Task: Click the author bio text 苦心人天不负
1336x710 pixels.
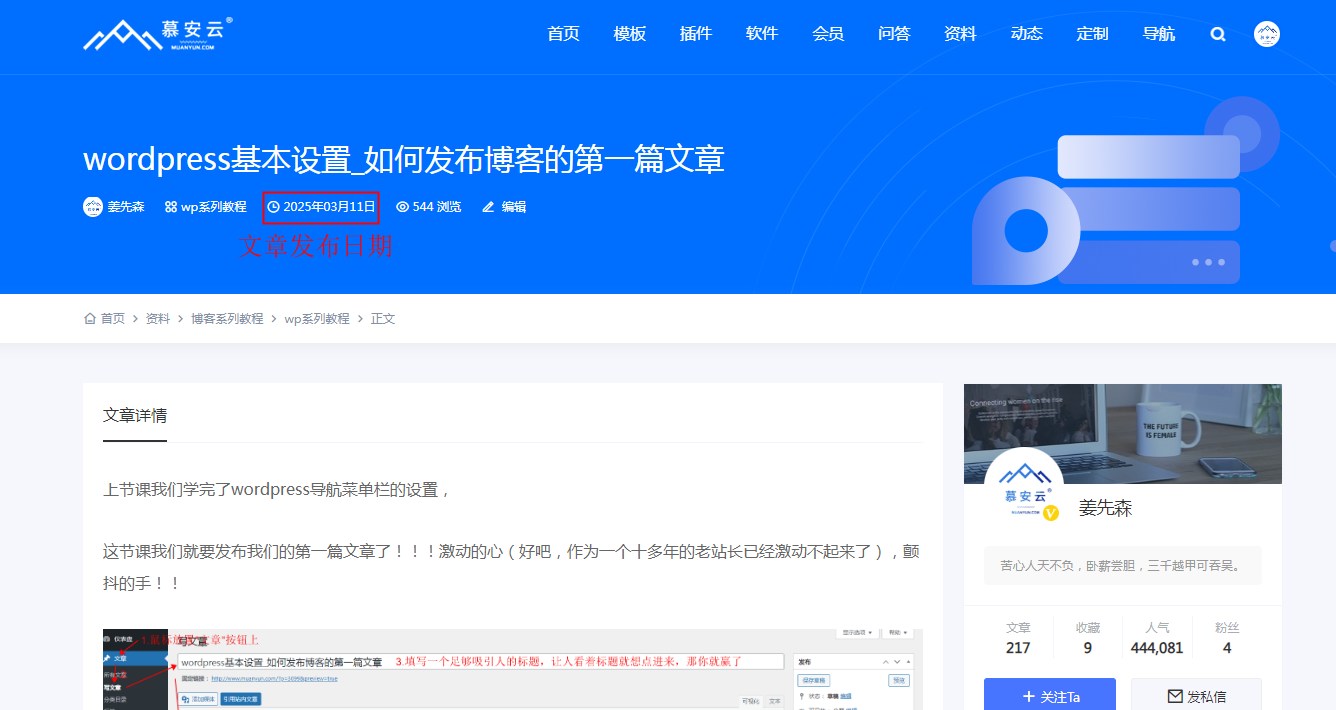Action: 1122,565
